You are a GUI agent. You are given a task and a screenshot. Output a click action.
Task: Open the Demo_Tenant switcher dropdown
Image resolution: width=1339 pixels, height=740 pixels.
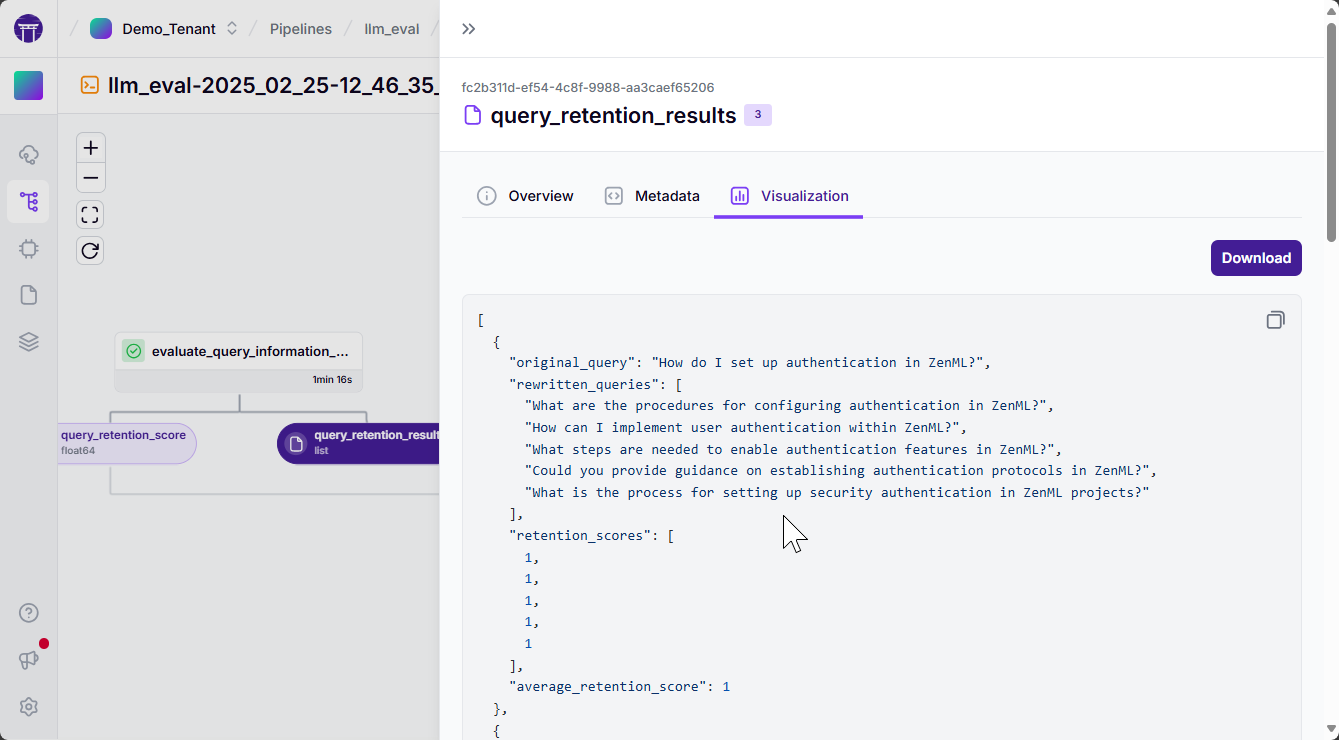pos(165,29)
